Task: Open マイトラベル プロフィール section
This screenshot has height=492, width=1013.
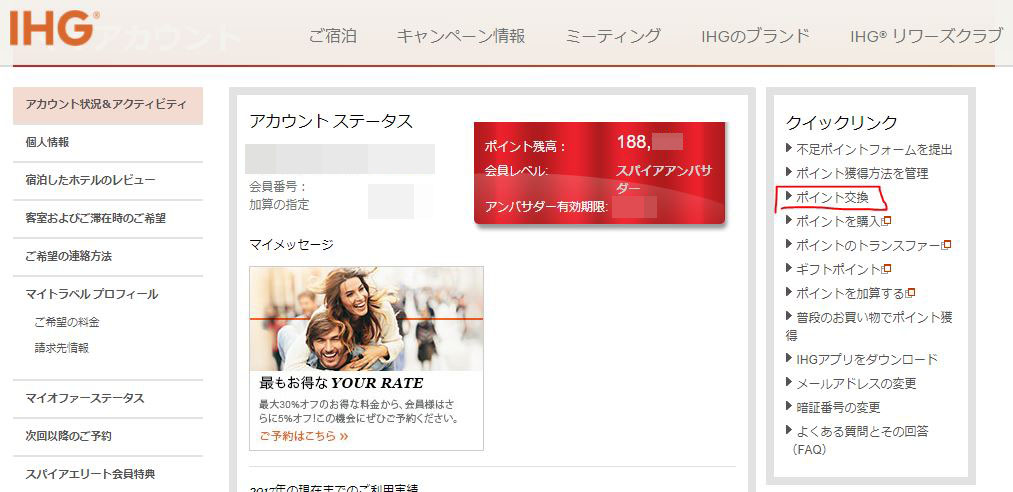Action: [92, 294]
